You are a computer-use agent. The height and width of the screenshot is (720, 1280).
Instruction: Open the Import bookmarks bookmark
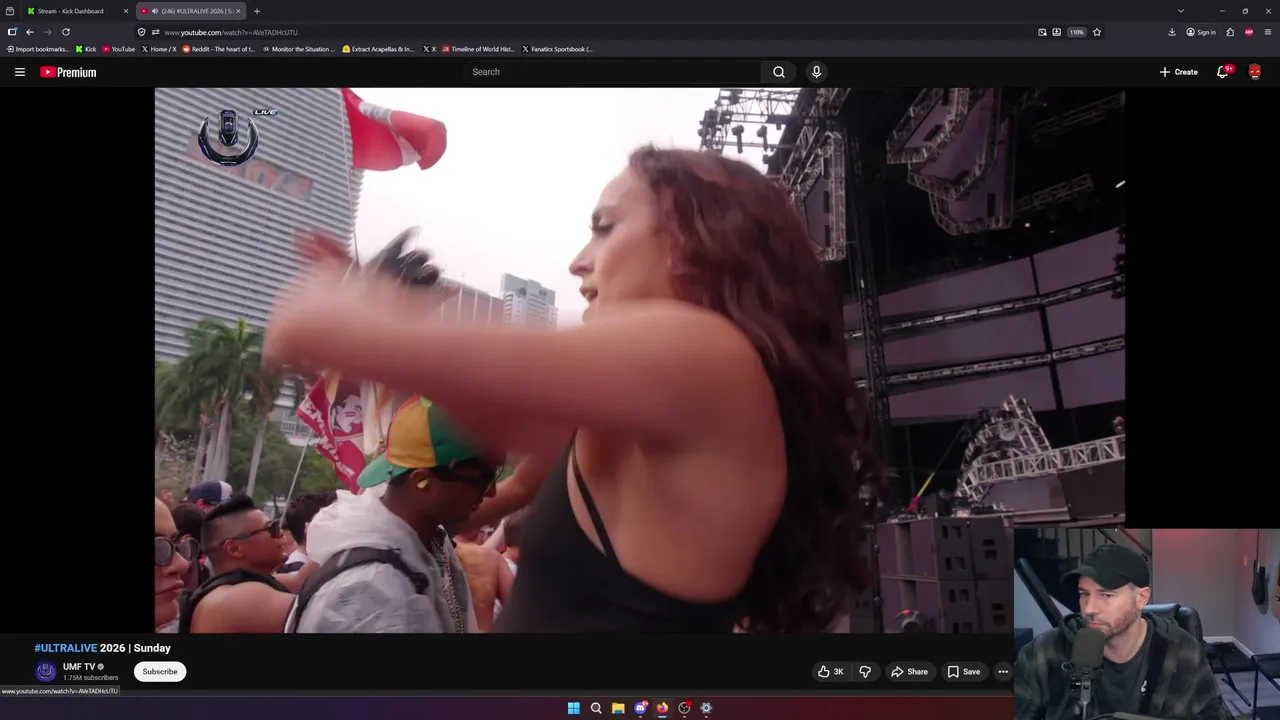pos(38,49)
